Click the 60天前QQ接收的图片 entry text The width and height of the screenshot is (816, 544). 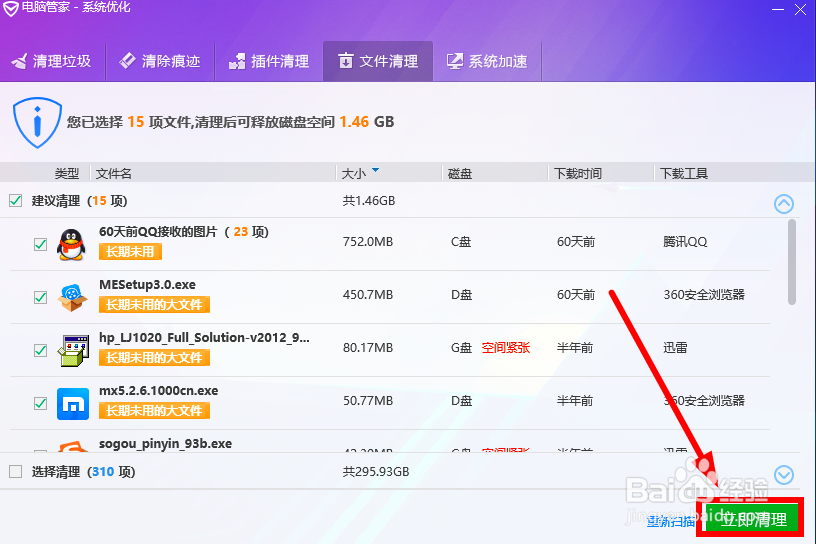click(184, 232)
